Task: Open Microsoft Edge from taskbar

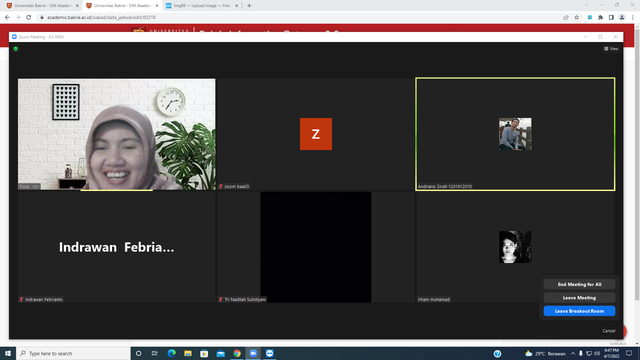Action: tap(171, 353)
